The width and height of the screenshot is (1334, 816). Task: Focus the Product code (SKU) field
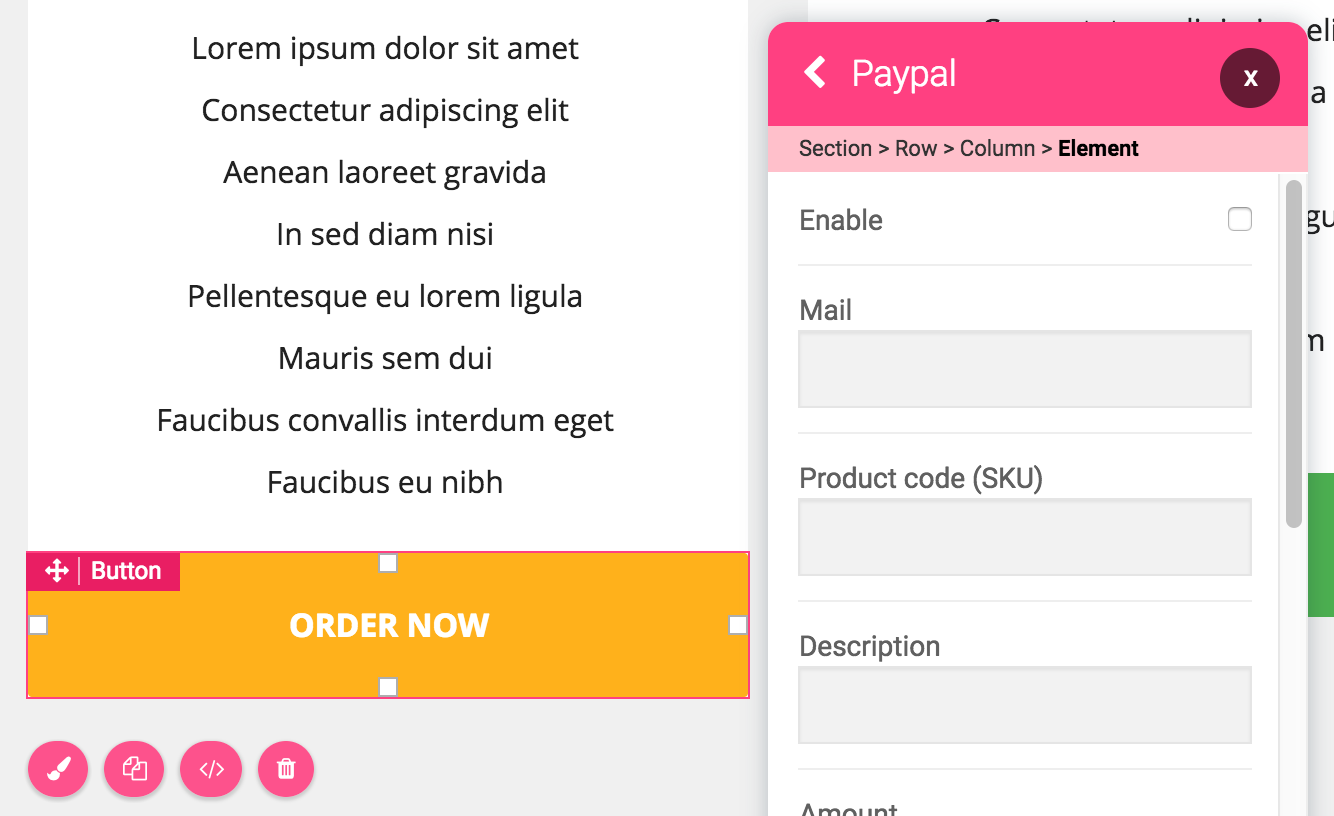[x=1024, y=537]
